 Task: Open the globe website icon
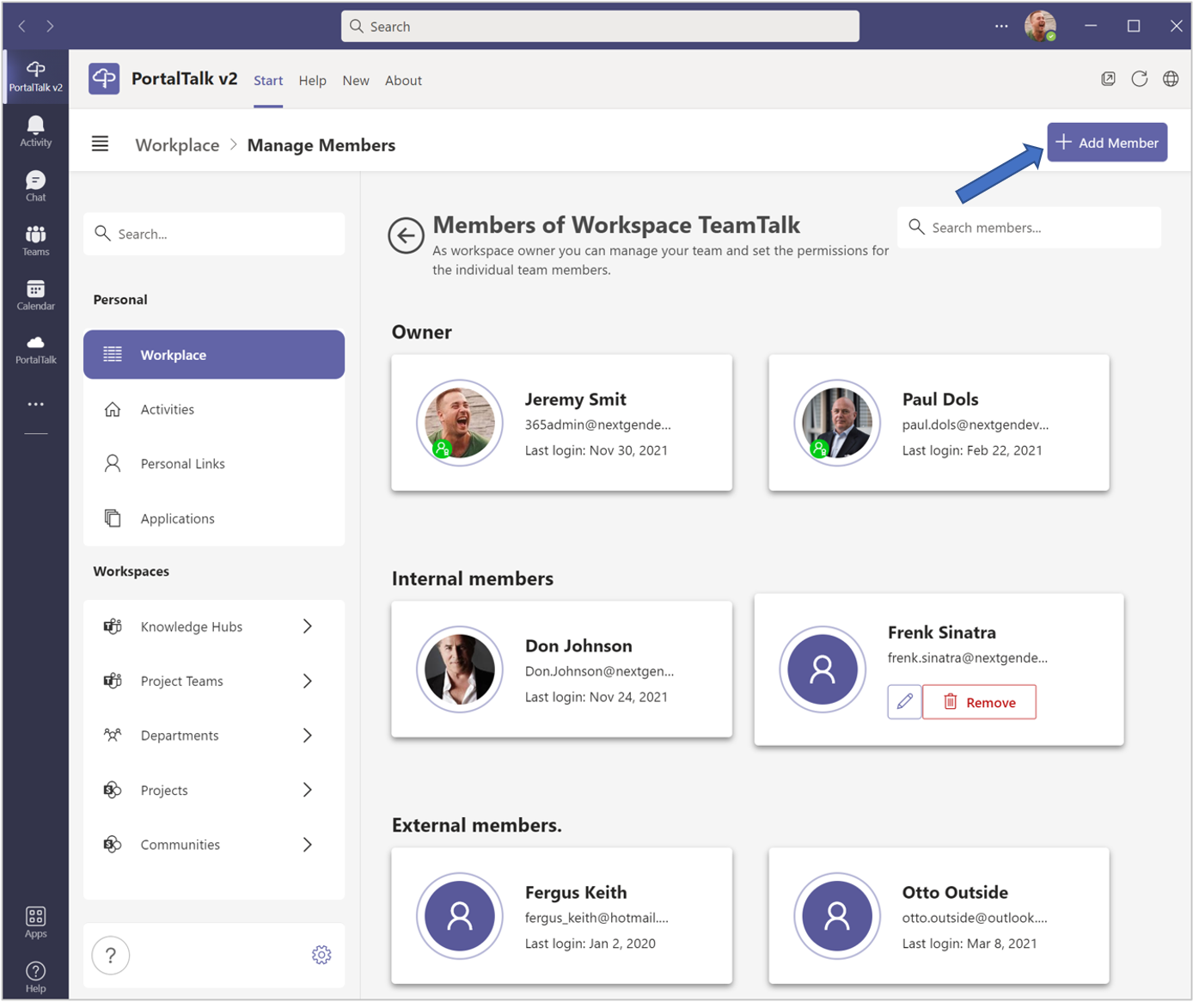[1171, 79]
